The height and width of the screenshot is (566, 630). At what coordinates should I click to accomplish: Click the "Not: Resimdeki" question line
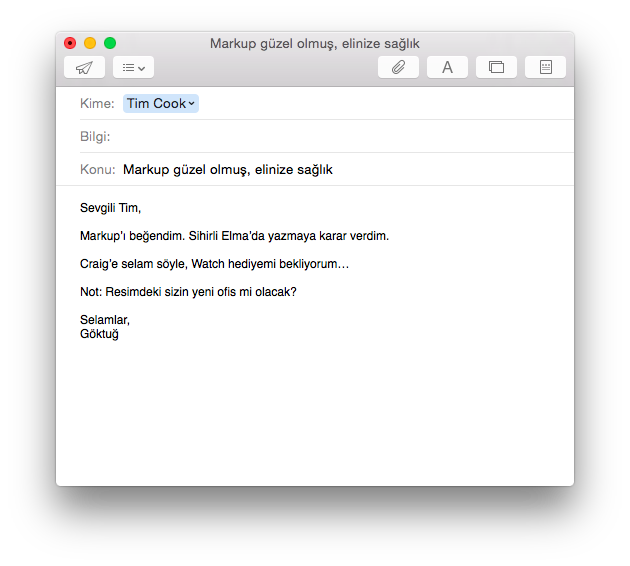click(x=188, y=292)
